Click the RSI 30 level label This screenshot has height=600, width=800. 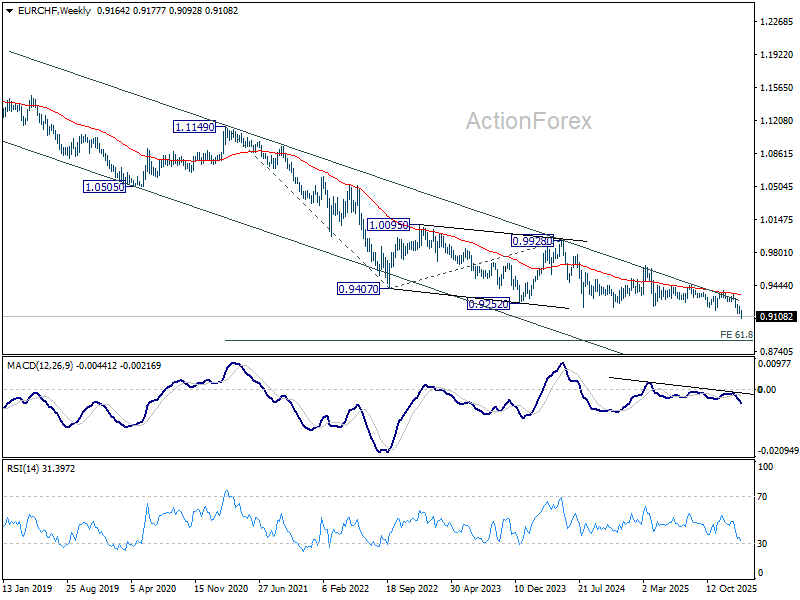pos(762,544)
